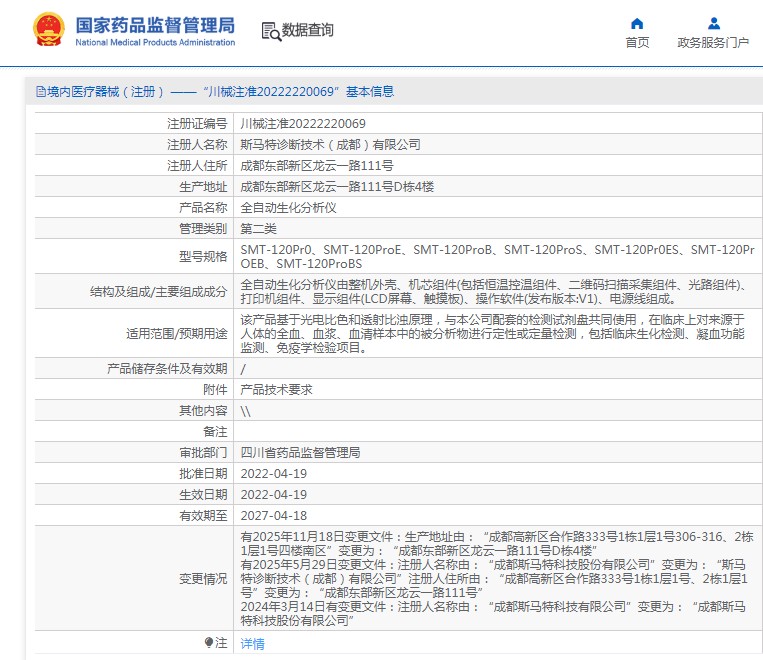Click the 境内医疗器械（注册）基本信息 header bar
Image resolution: width=763 pixels, height=660 pixels.
tap(214, 92)
